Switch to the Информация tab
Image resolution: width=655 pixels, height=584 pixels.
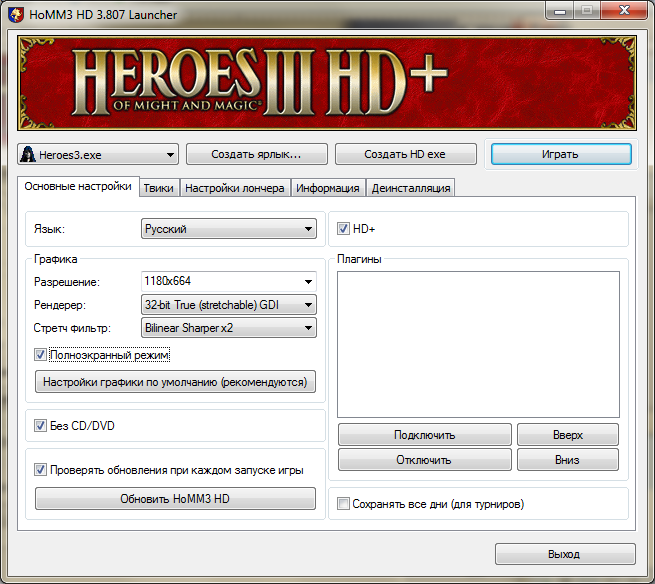[x=328, y=188]
